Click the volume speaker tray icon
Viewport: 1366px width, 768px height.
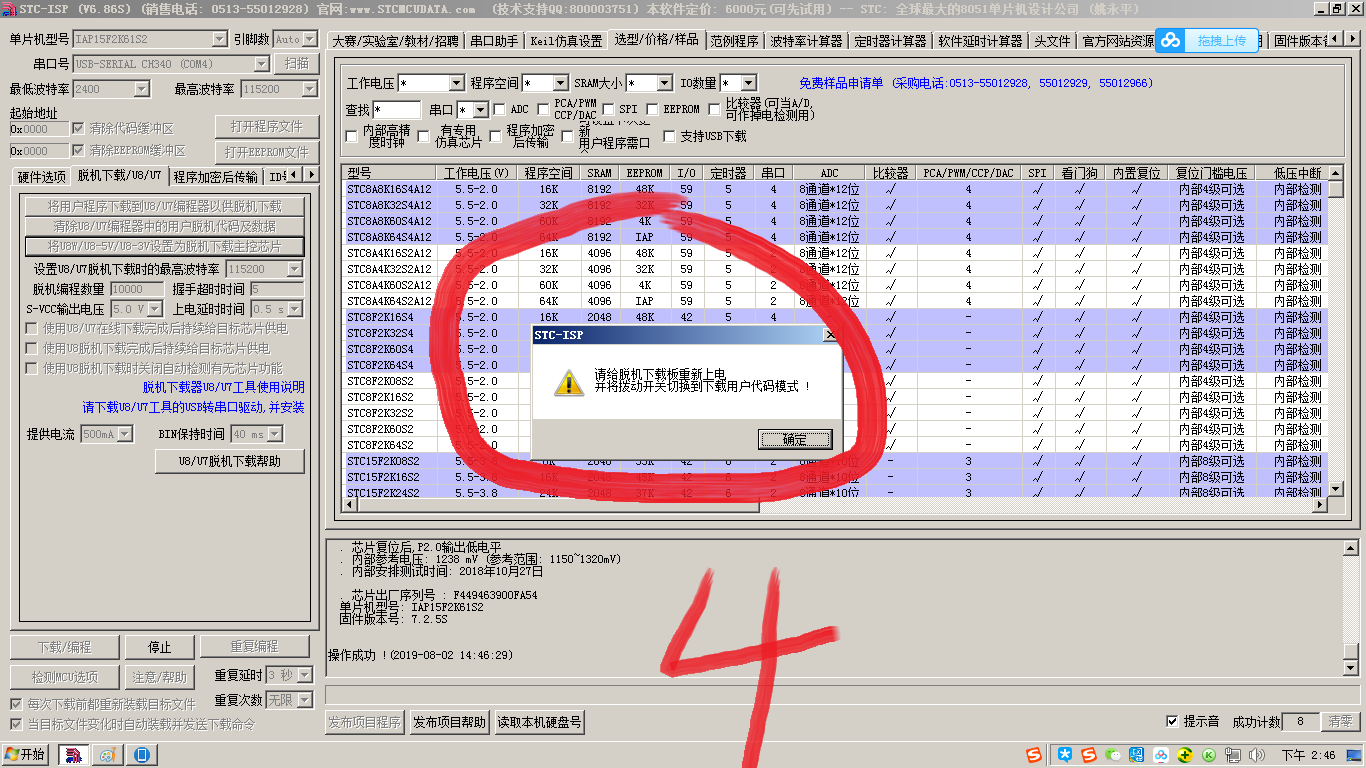point(1258,755)
